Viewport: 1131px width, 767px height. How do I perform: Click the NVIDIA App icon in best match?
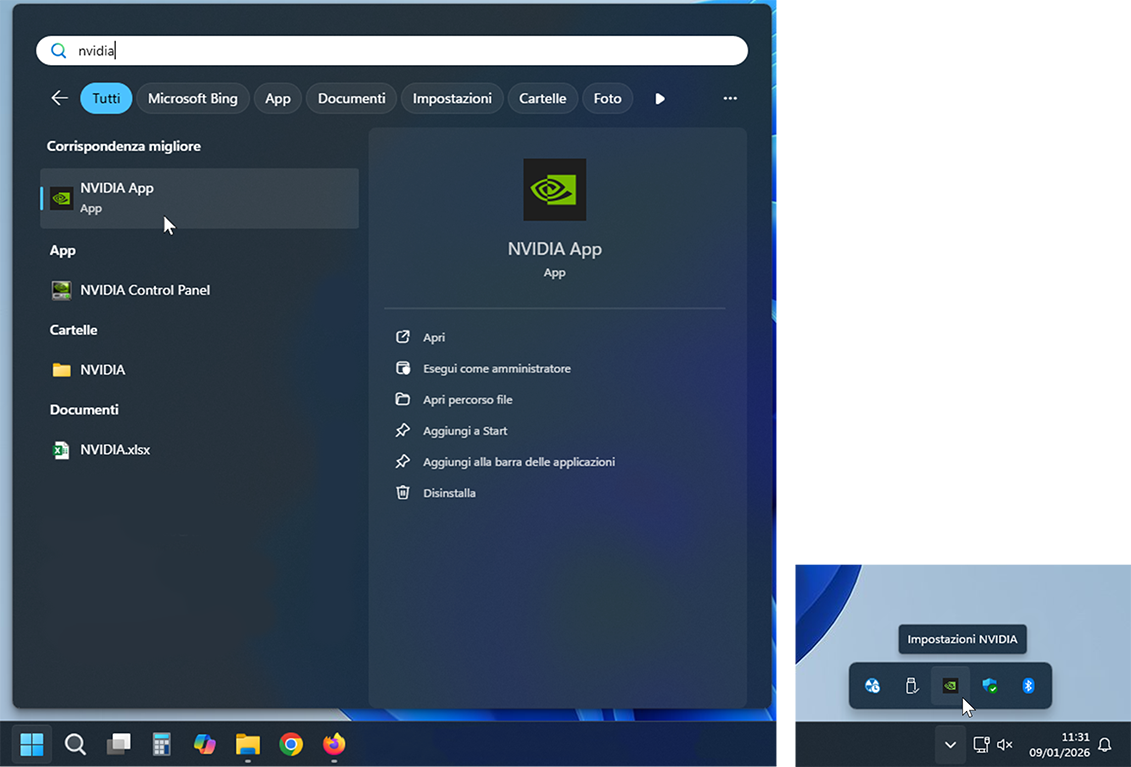tap(61, 198)
